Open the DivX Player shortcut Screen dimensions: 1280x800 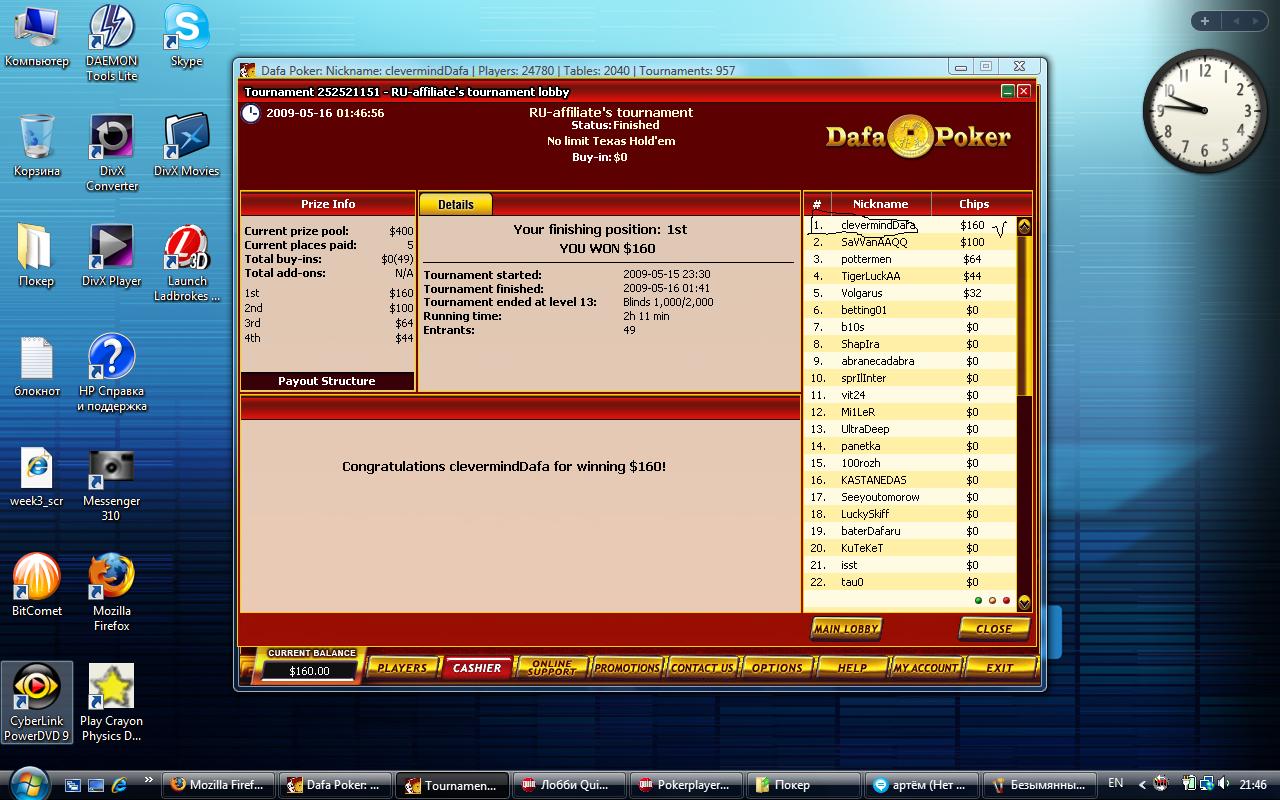[x=111, y=248]
